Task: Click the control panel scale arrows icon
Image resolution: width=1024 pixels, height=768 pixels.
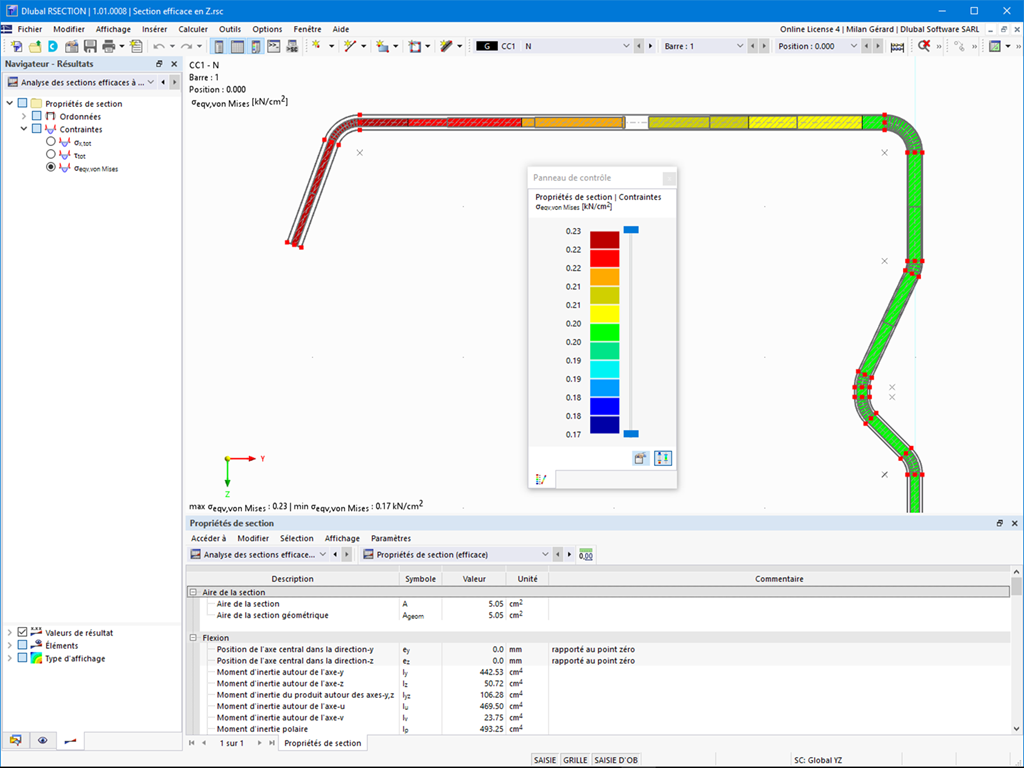Action: (663, 458)
